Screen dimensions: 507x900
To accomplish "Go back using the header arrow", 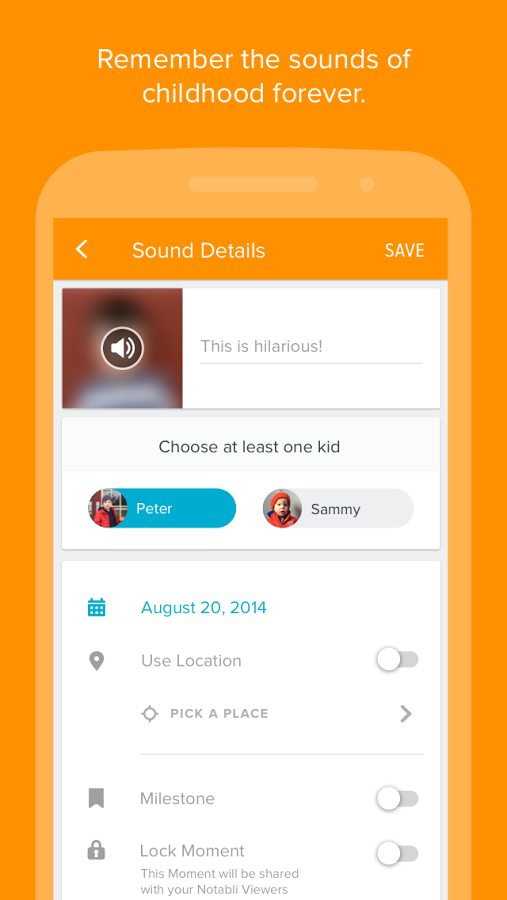I will (x=82, y=250).
